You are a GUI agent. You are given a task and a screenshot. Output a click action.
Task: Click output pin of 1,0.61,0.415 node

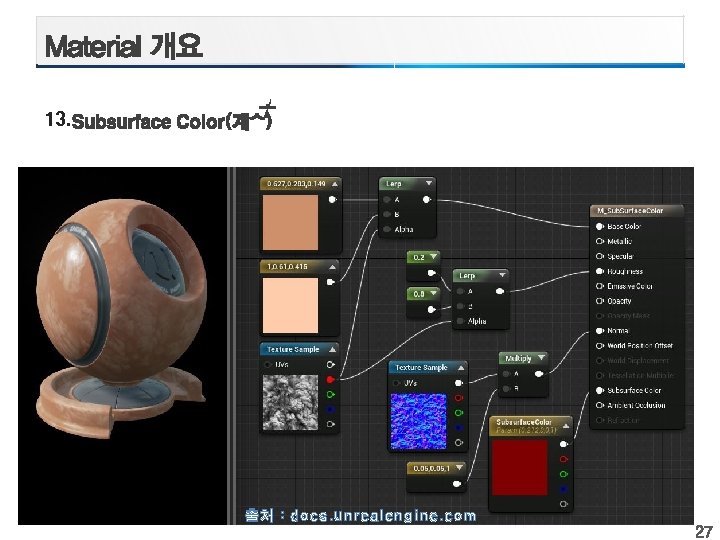pyautogui.click(x=331, y=282)
